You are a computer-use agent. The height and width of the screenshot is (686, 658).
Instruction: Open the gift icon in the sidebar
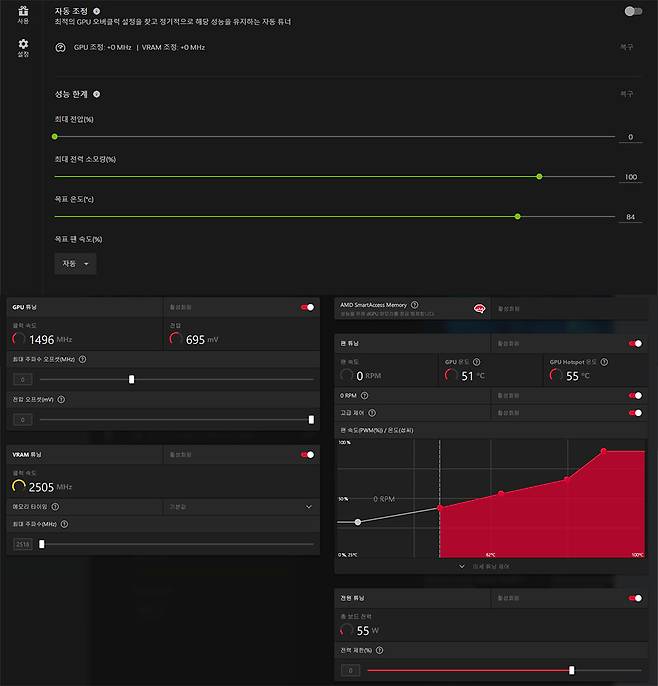tap(23, 12)
